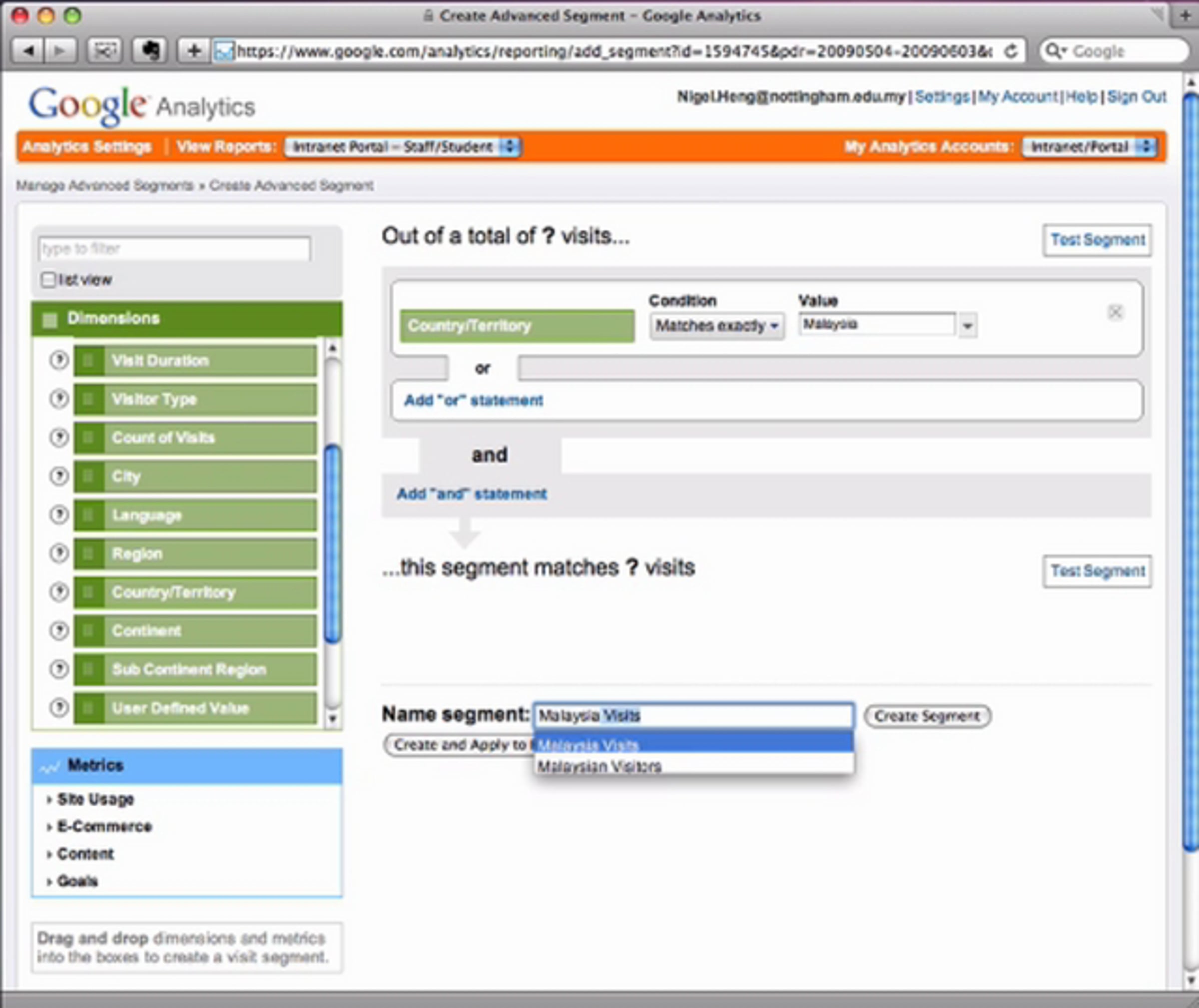Click the chart icon in the Metrics header

pos(50,767)
